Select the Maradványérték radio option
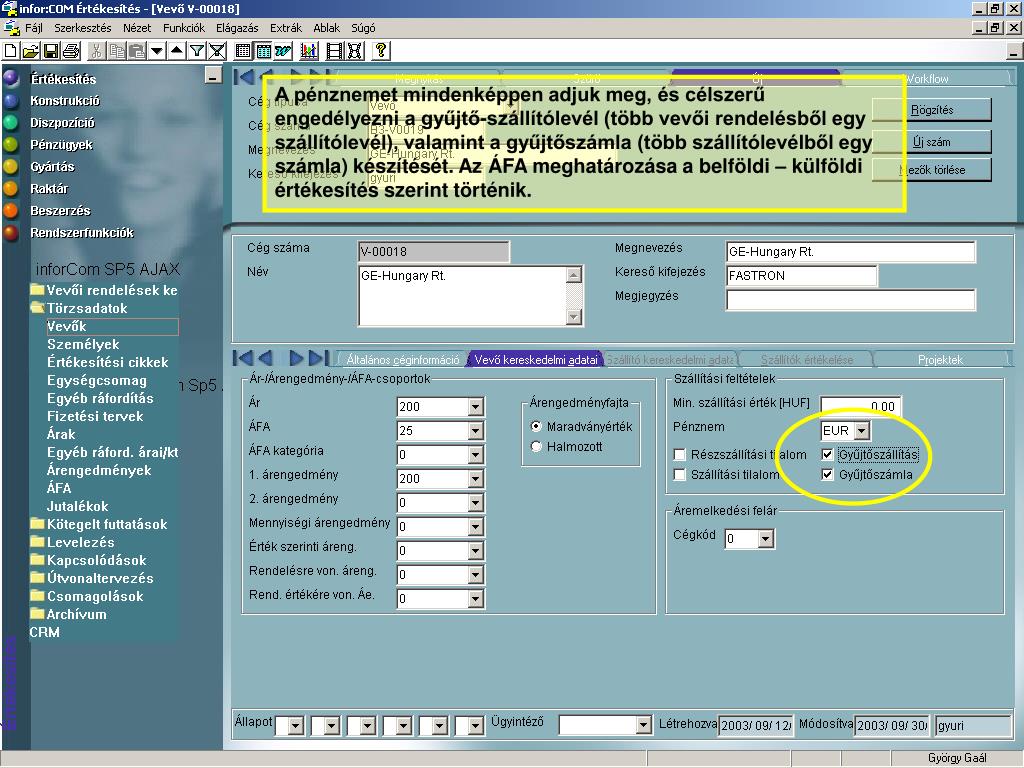This screenshot has height=768, width=1024. coord(536,426)
